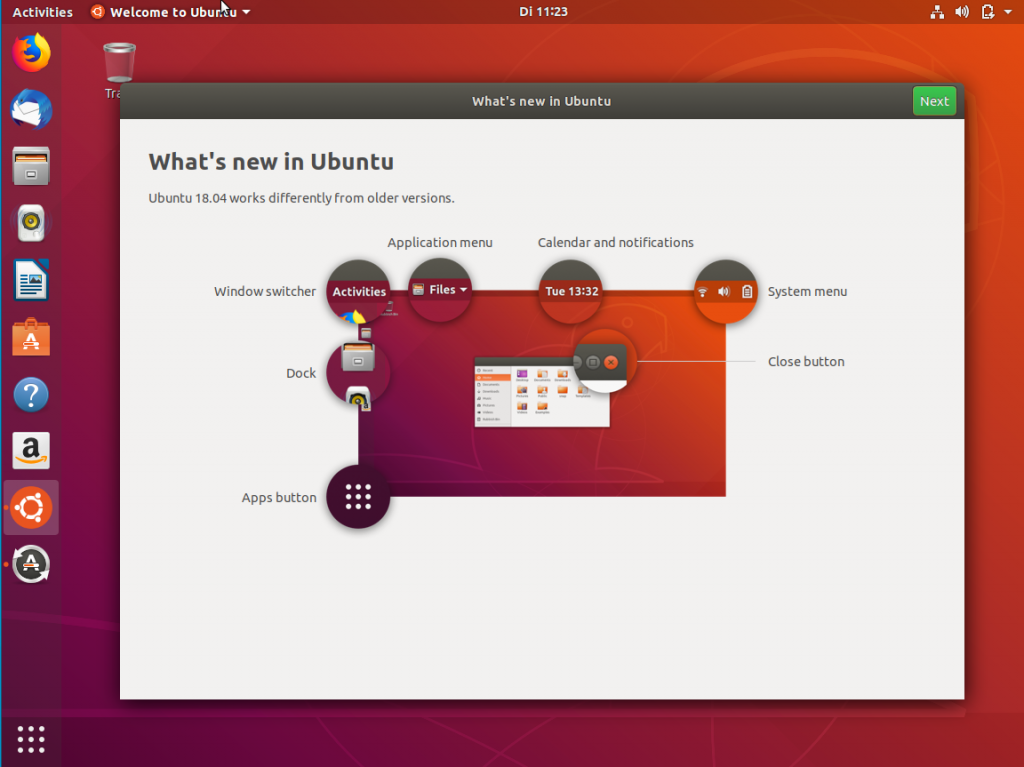Click the "Dock" label text
The width and height of the screenshot is (1024, 767).
click(x=301, y=373)
